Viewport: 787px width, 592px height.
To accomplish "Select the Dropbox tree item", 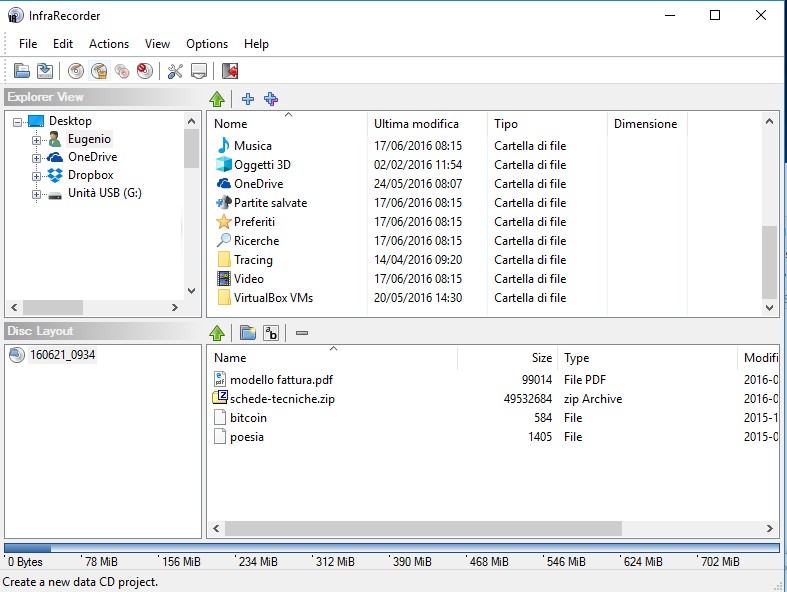I will [90, 175].
